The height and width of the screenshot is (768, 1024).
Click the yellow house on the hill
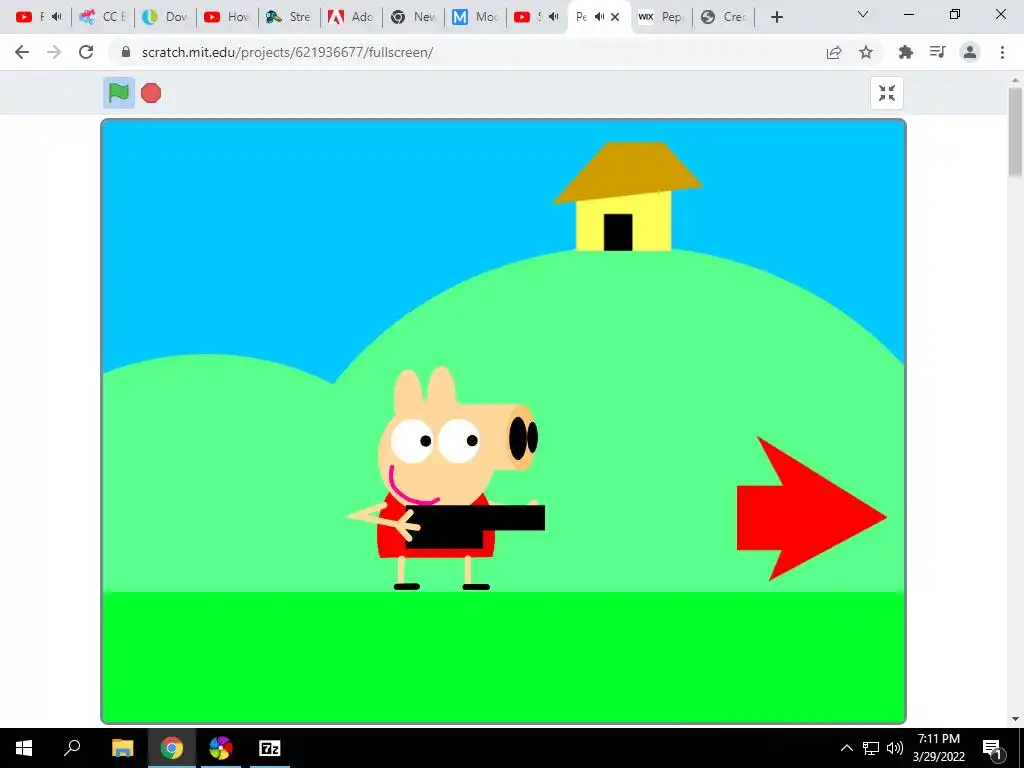[627, 196]
